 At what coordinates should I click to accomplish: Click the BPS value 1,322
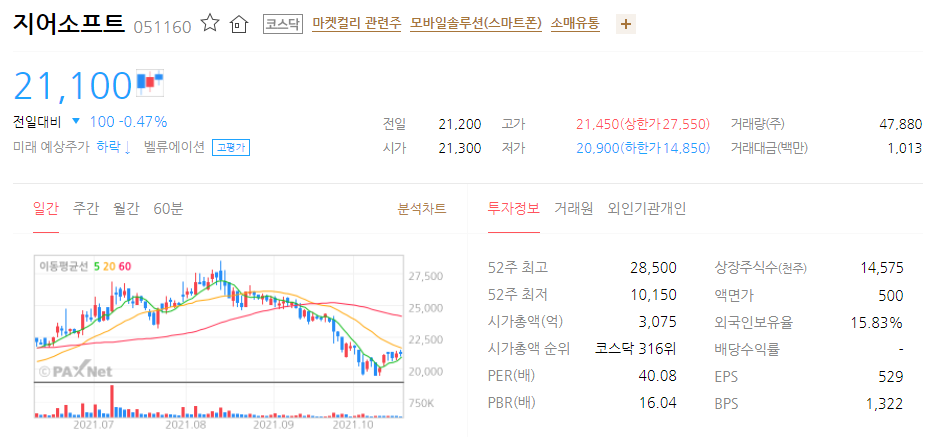885,404
